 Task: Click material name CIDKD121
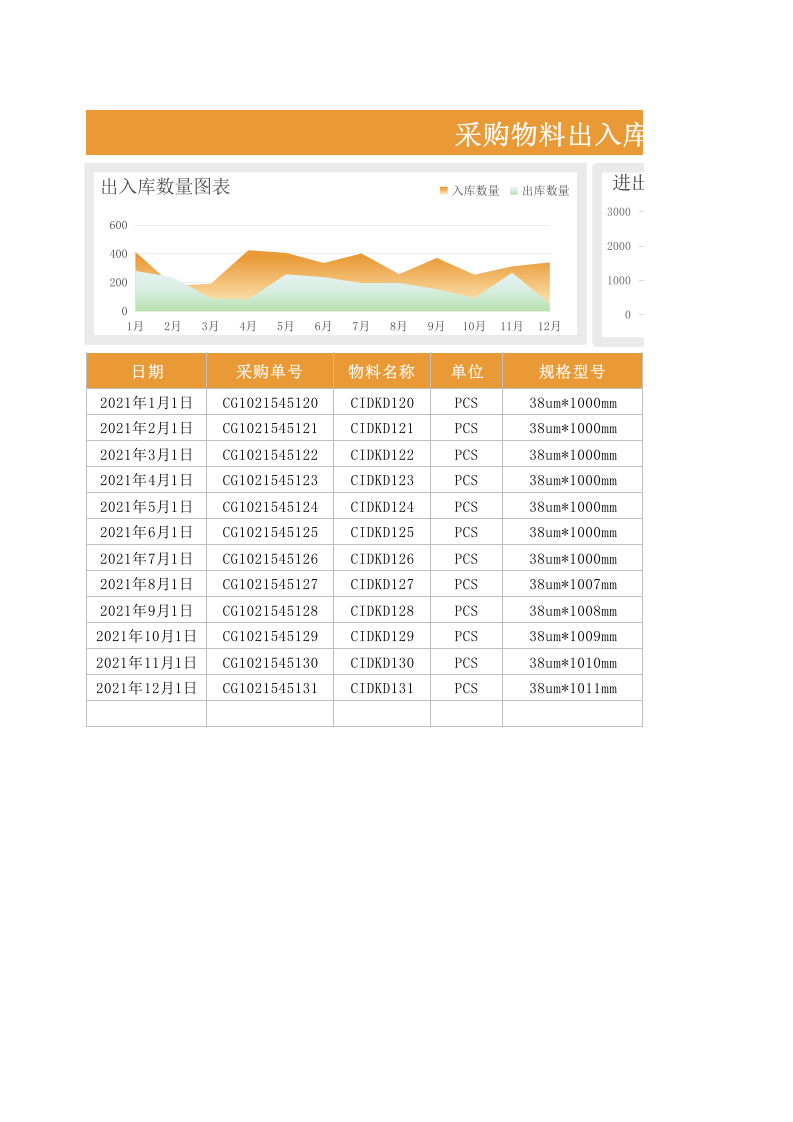coord(382,428)
